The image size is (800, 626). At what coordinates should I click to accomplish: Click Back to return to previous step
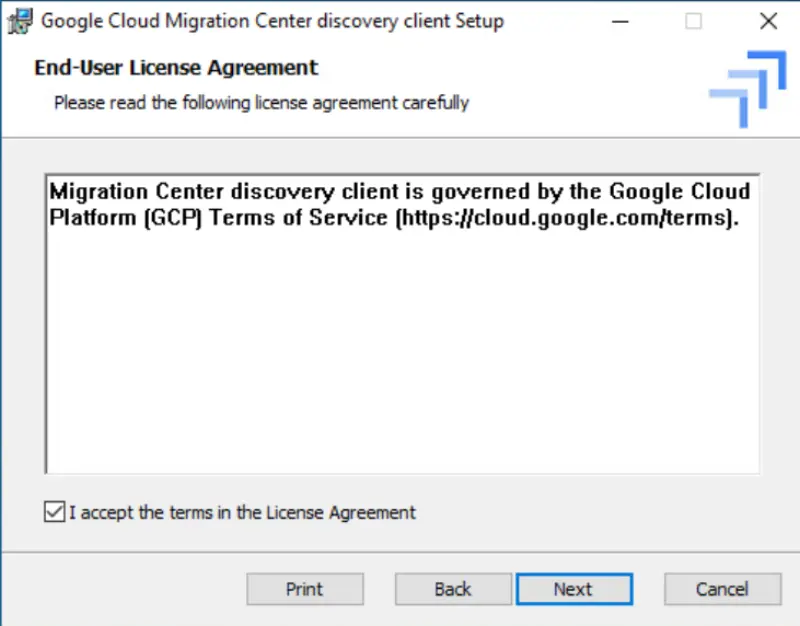pos(453,588)
